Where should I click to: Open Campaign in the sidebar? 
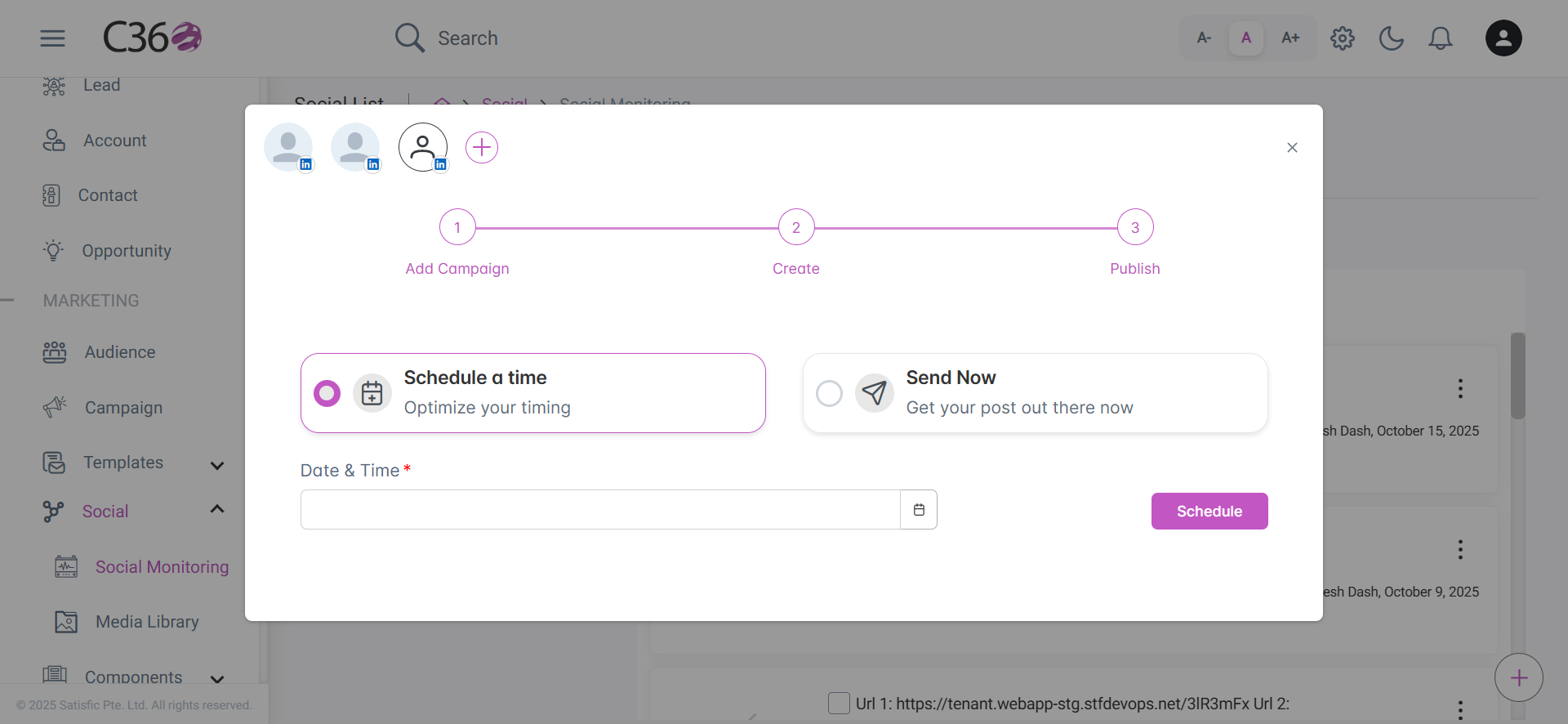coord(123,408)
